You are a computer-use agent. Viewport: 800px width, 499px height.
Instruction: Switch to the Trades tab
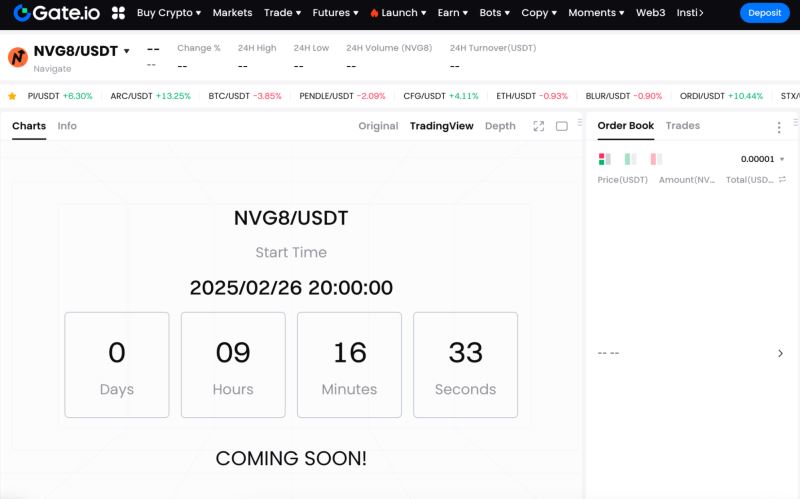683,126
